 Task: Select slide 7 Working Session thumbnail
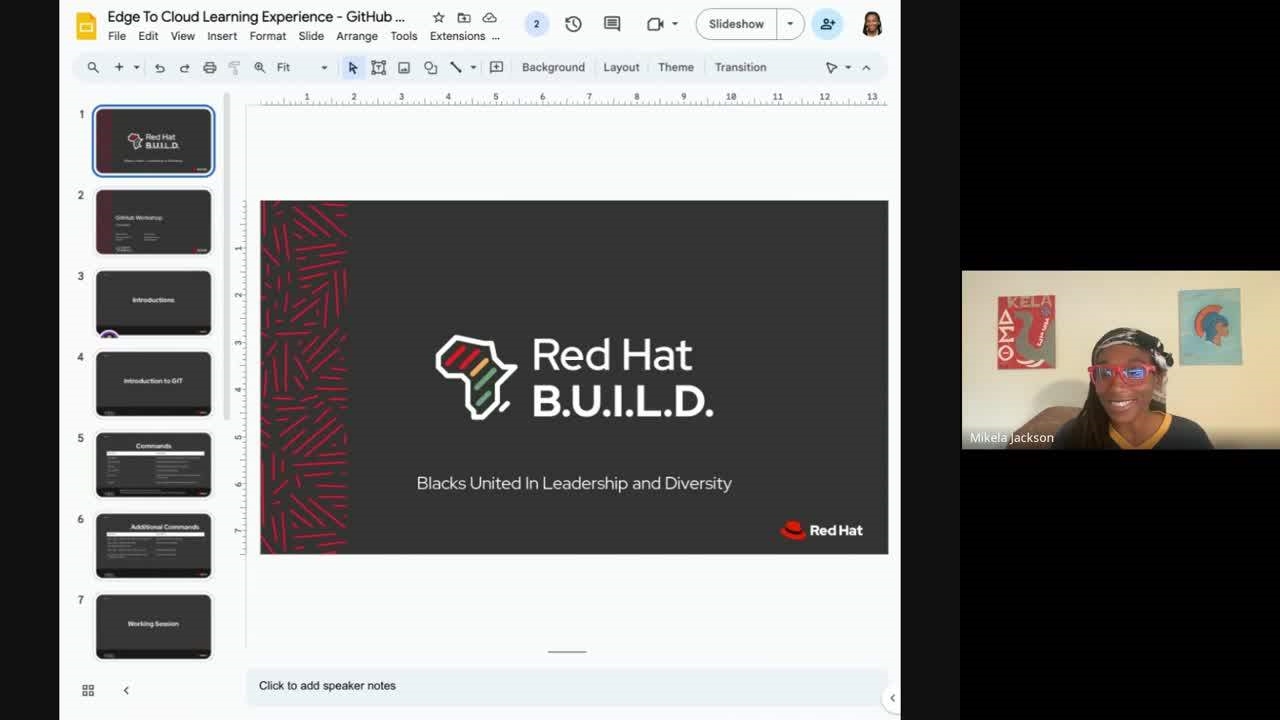click(x=153, y=627)
